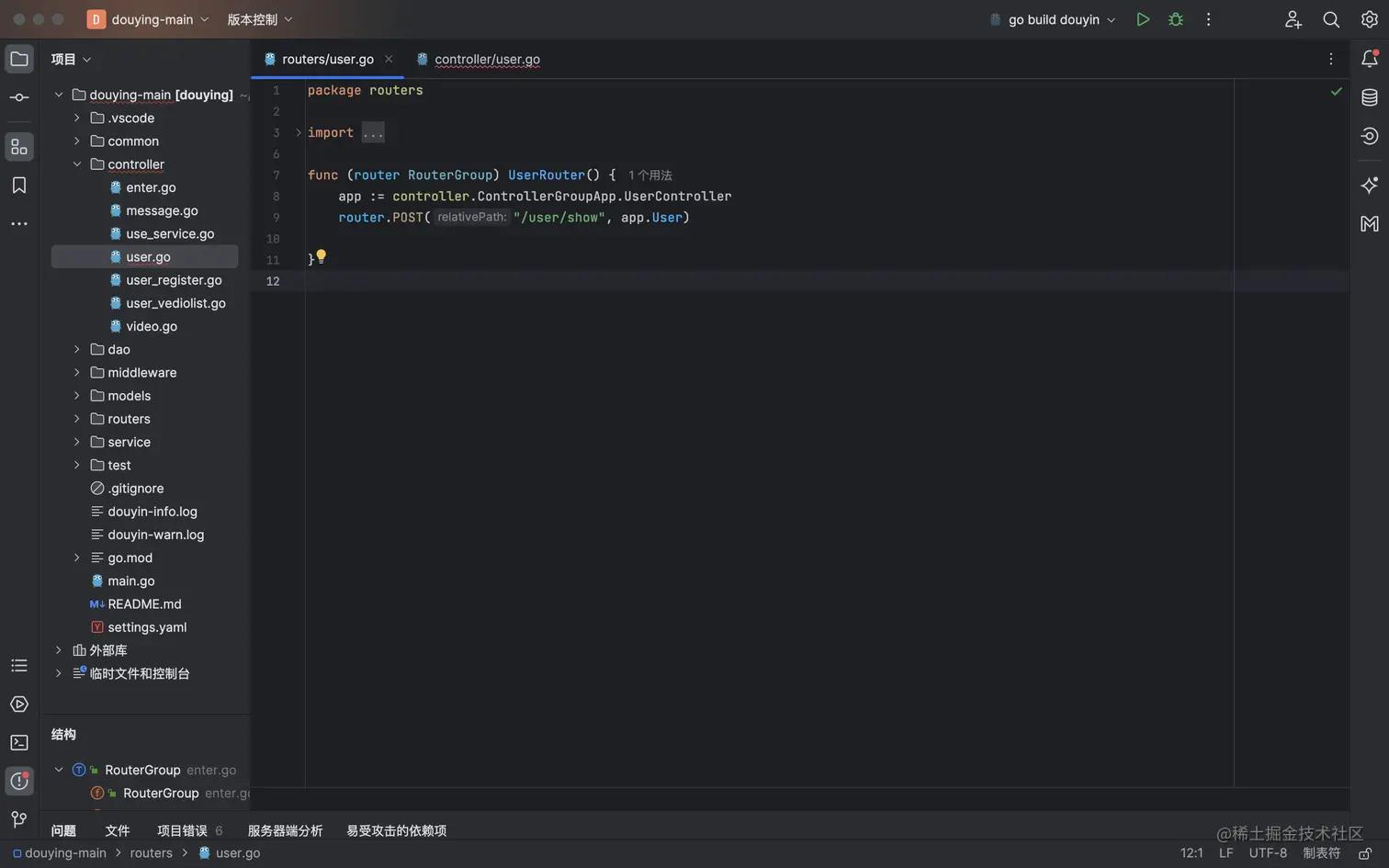This screenshot has width=1389, height=868.
Task: Open the go build douyin configuration dropdown
Action: coord(1053,19)
